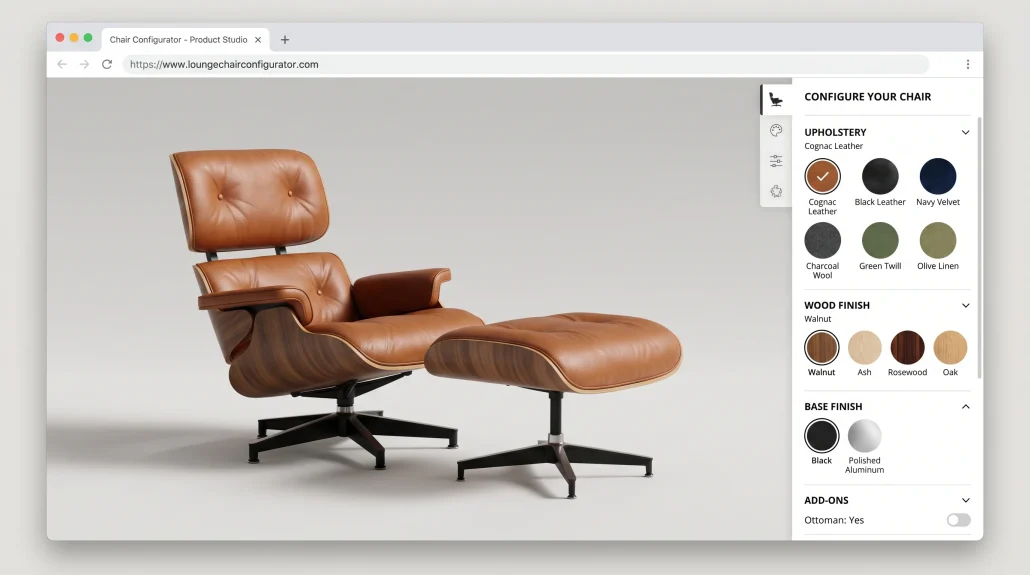Pick the Polished Aluminum base finish swatch
Screen dimensions: 1030x575
coord(864,436)
